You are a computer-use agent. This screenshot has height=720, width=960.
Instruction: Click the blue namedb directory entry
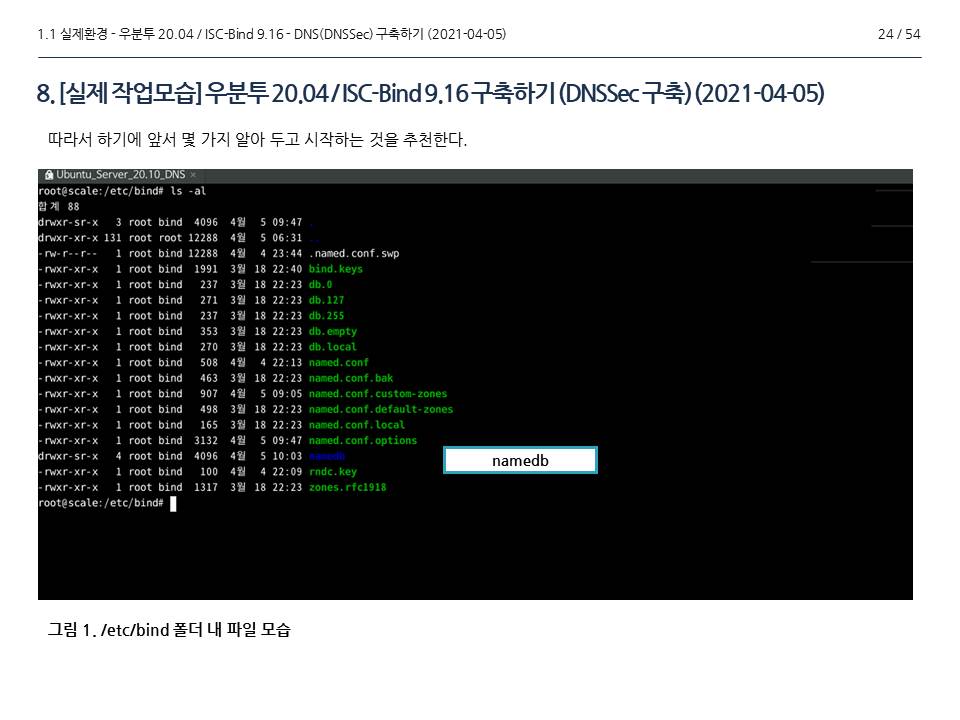point(327,456)
